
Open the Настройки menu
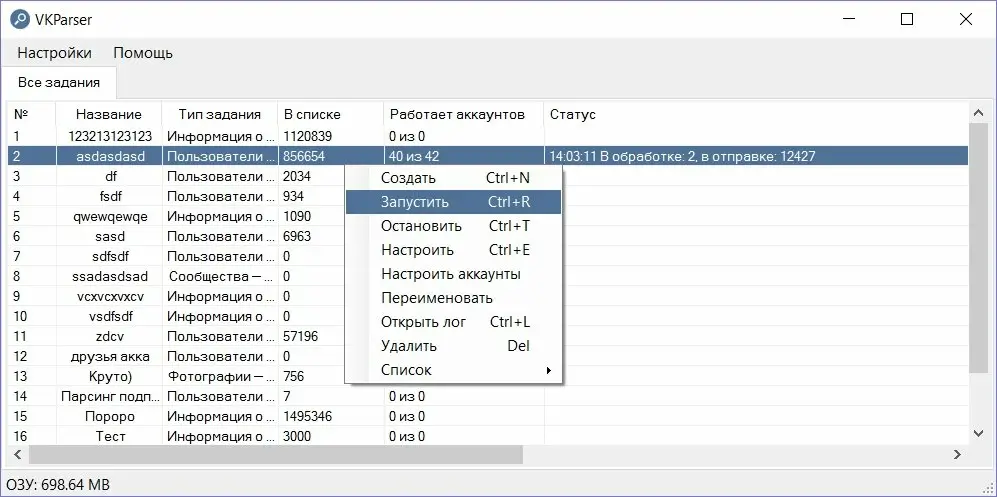(x=54, y=53)
